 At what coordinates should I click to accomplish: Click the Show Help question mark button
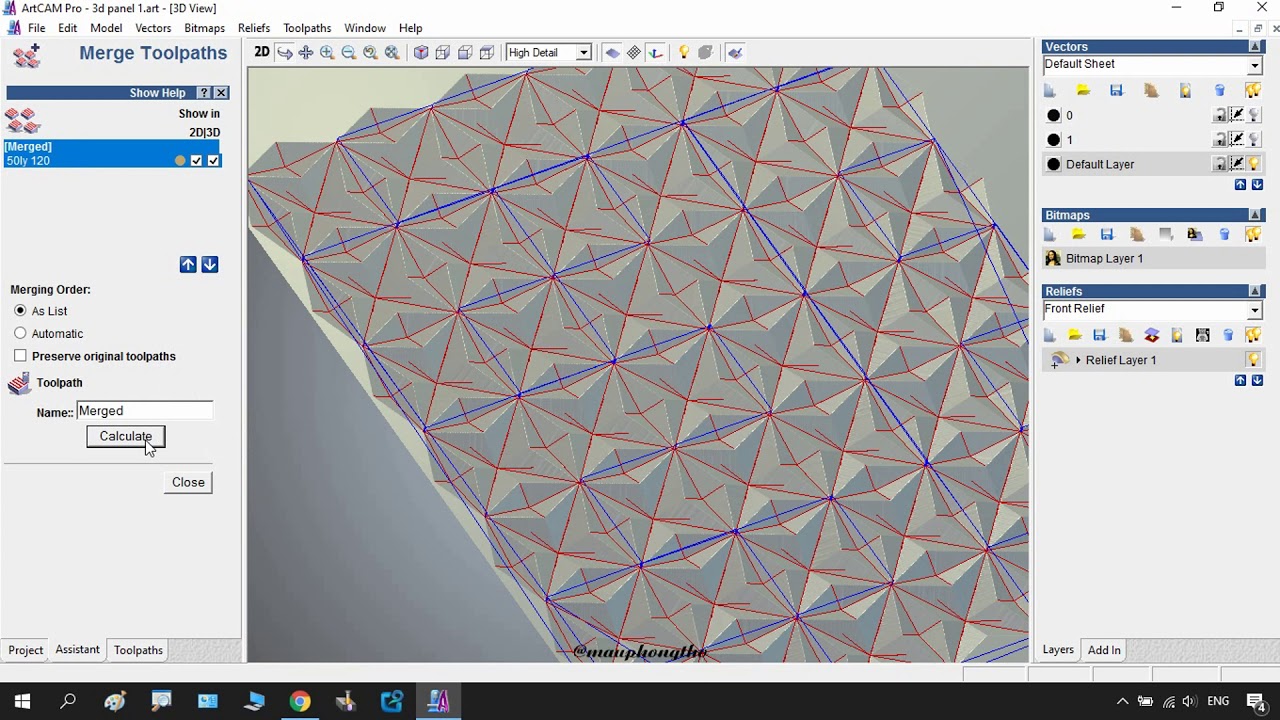click(204, 92)
